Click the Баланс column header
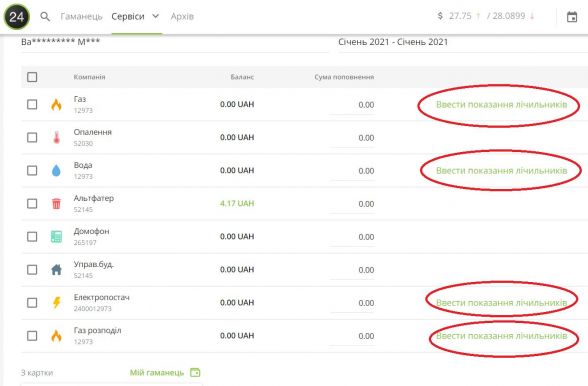Image resolution: width=588 pixels, height=386 pixels. pyautogui.click(x=242, y=77)
